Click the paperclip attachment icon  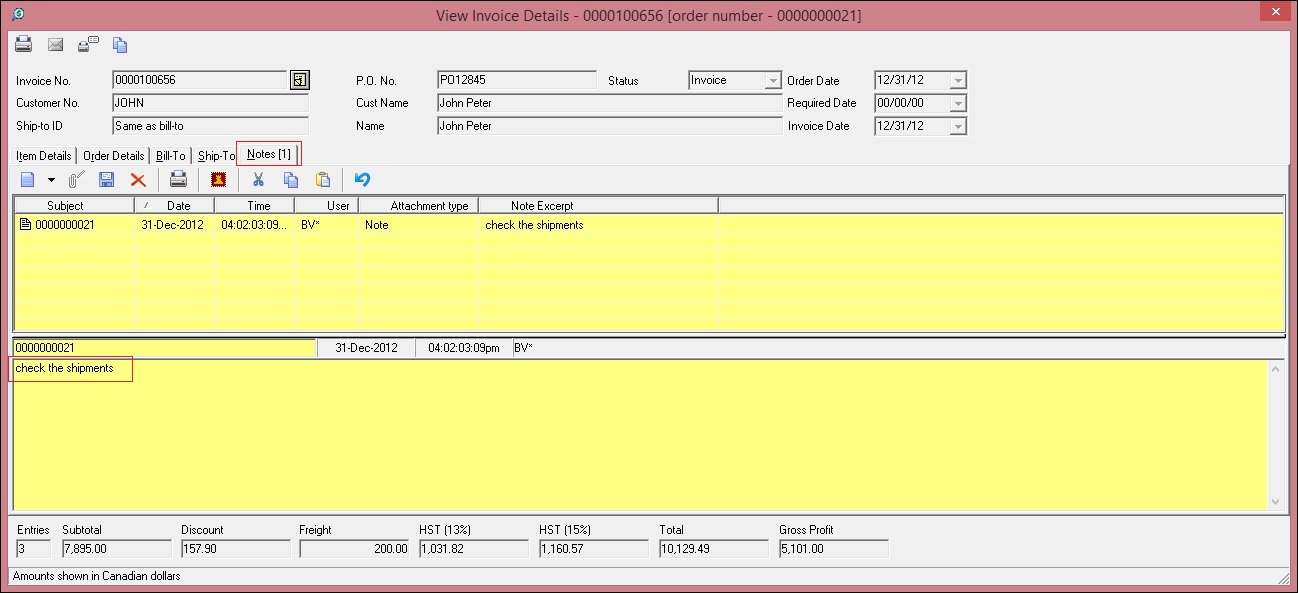click(76, 180)
